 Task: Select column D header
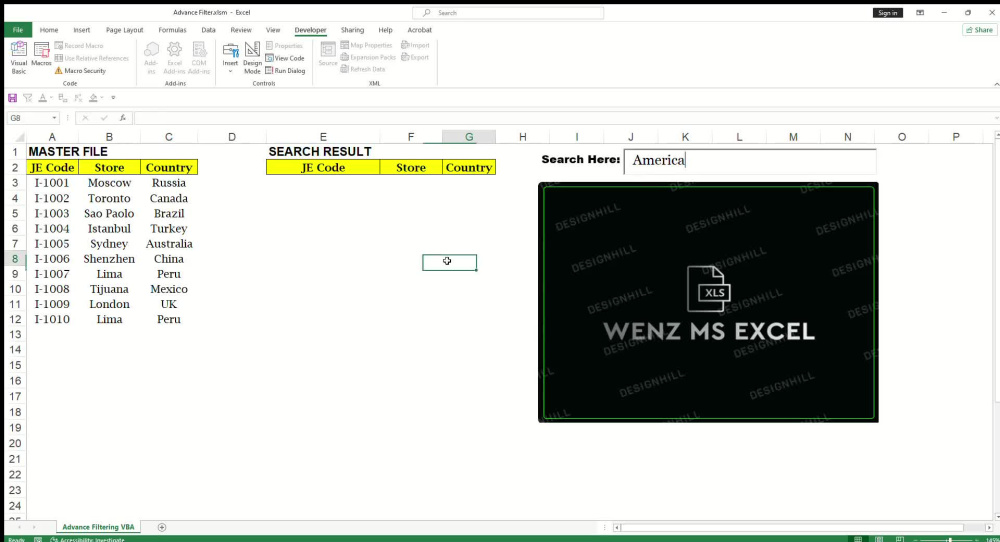[x=232, y=137]
